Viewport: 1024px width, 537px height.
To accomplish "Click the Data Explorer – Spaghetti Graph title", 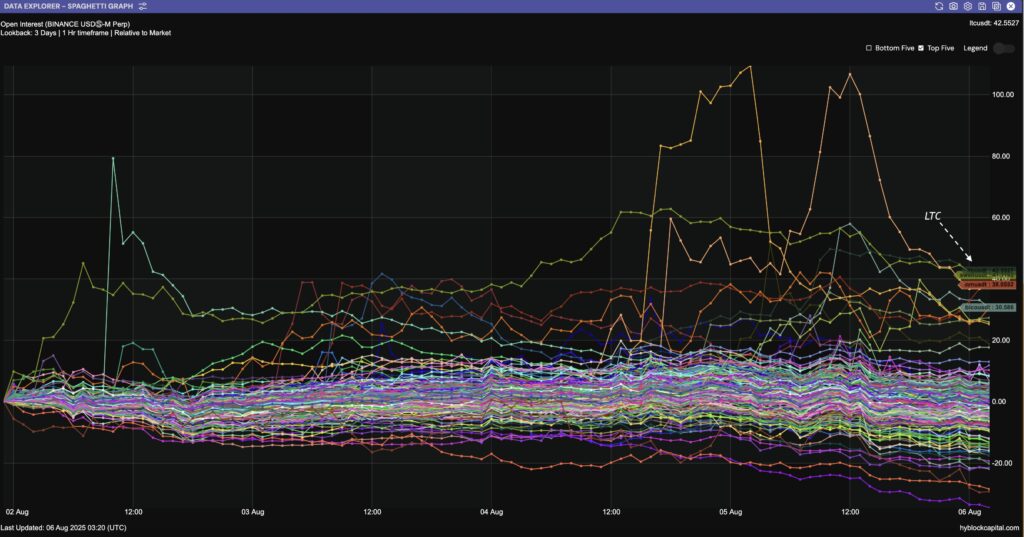I will pyautogui.click(x=68, y=6).
